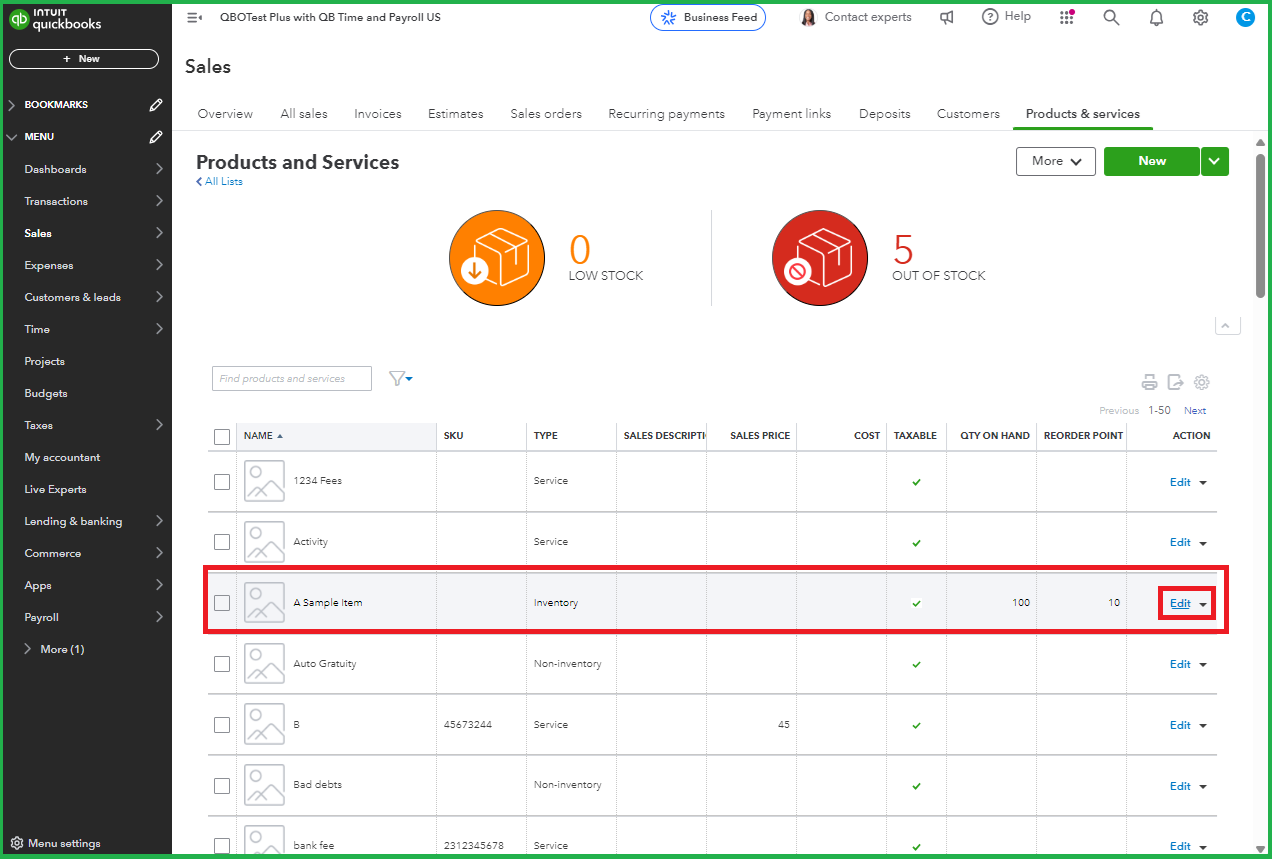This screenshot has width=1272, height=859.
Task: Check the select-all header checkbox
Action: pos(222,436)
